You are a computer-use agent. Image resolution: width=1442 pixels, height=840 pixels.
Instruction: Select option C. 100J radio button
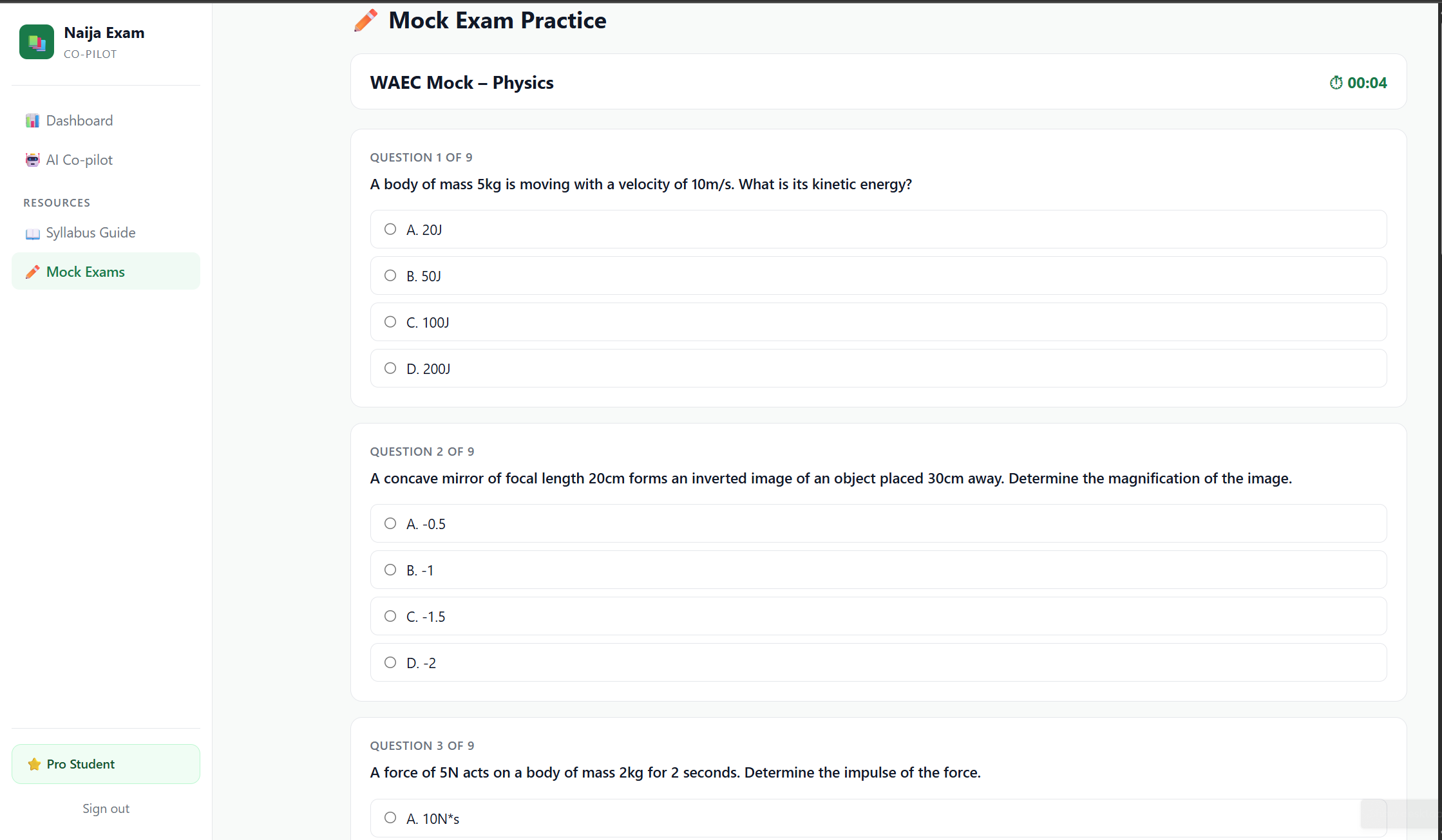click(390, 322)
